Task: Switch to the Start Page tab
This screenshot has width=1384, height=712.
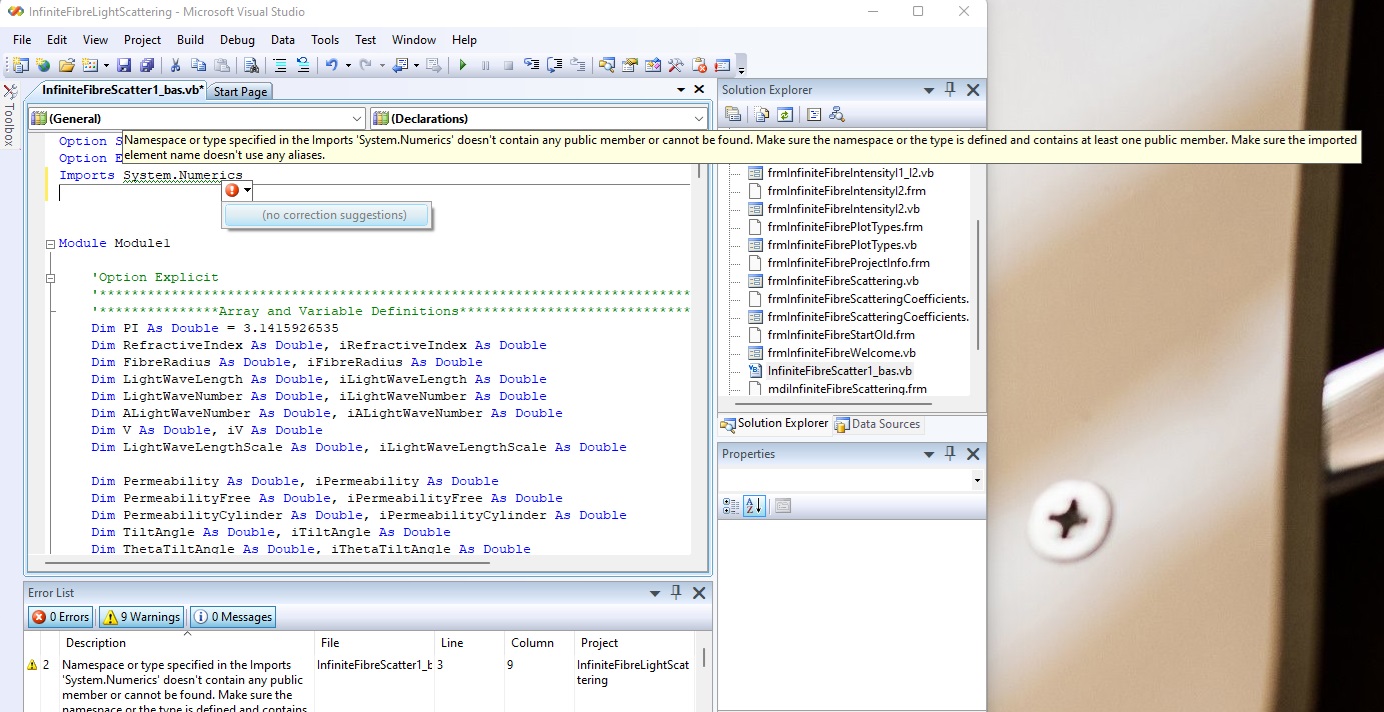Action: click(x=240, y=92)
